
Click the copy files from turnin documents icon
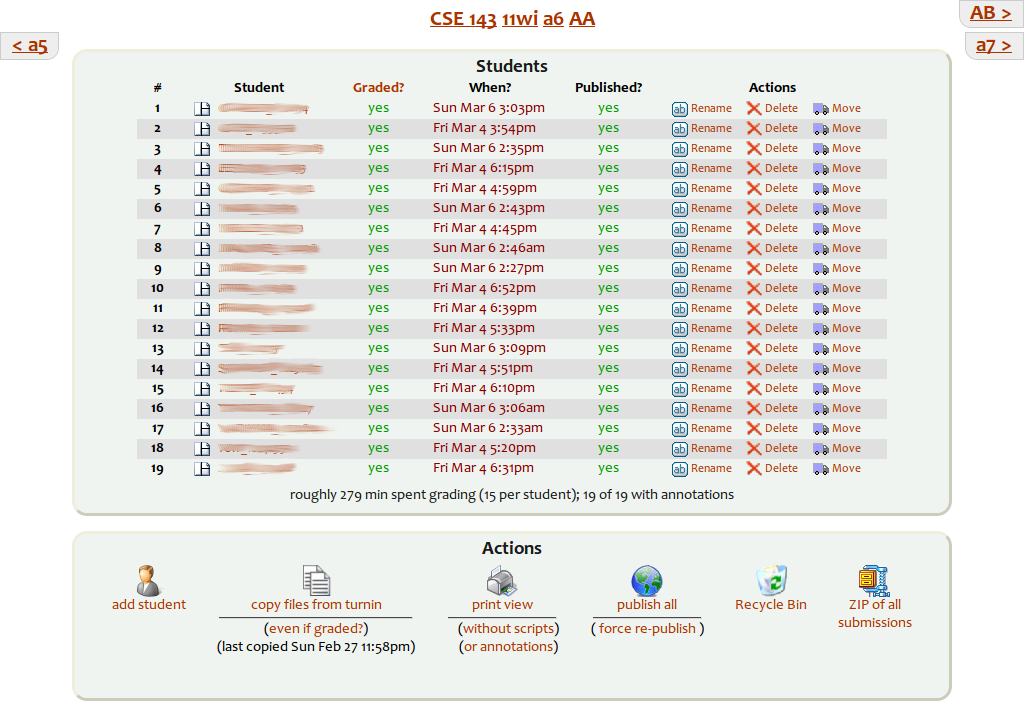317,580
